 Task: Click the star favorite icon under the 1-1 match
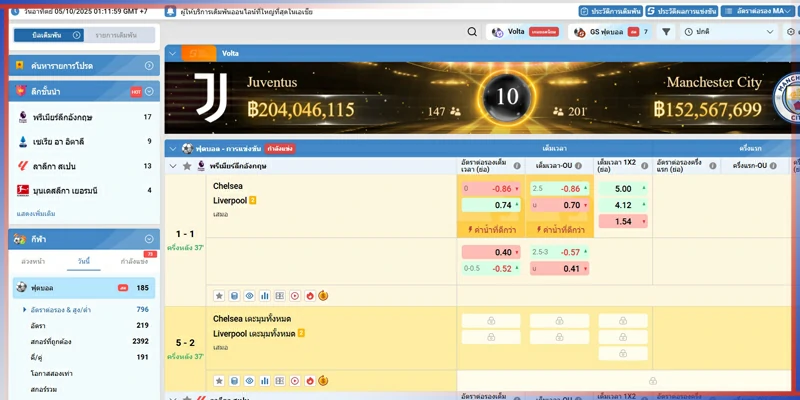(219, 296)
